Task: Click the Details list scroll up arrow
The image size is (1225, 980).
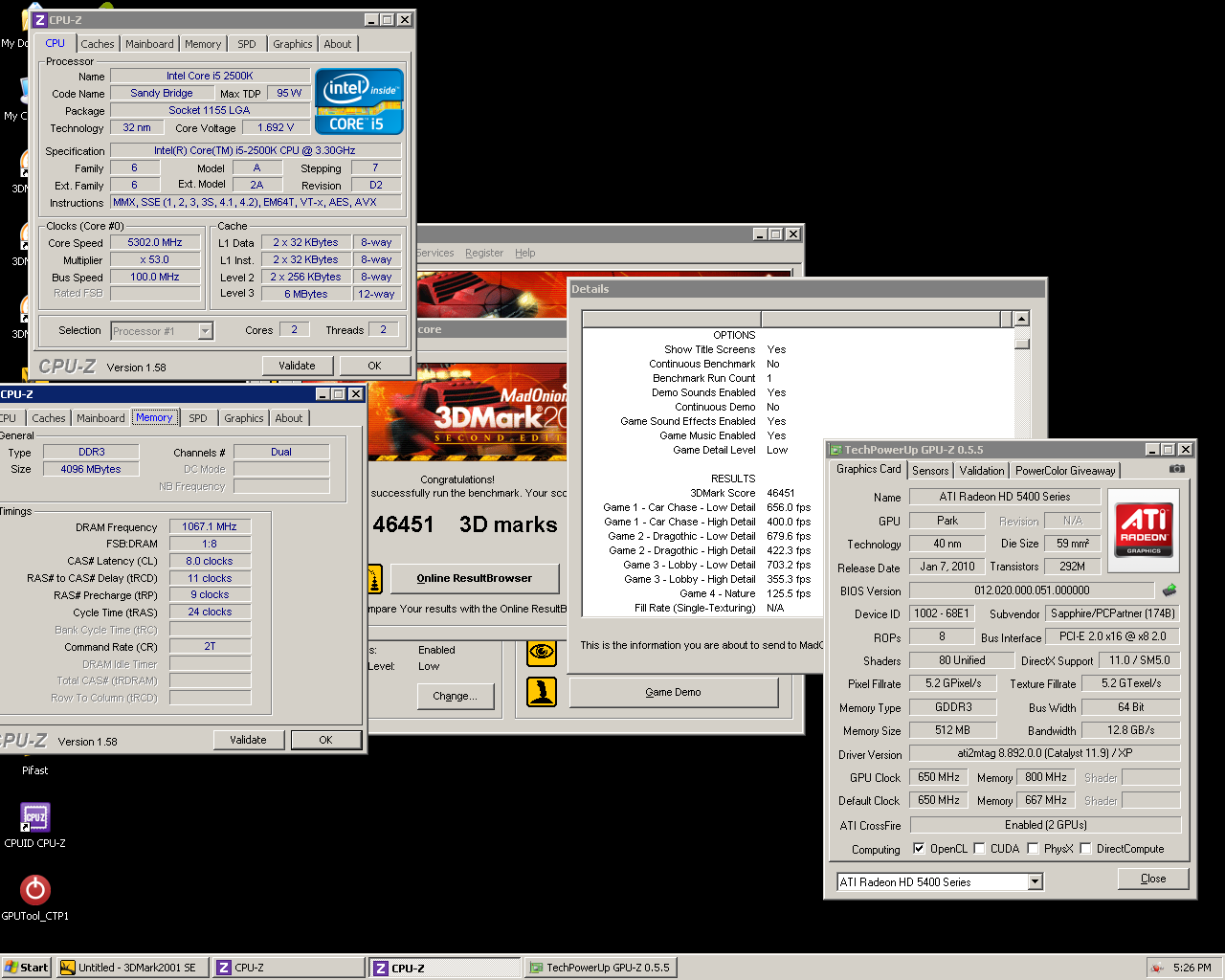Action: coord(1022,319)
